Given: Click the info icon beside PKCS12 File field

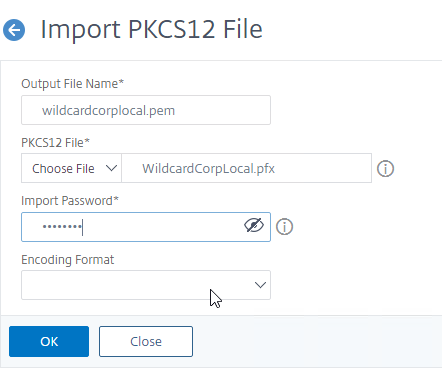Looking at the screenshot, I should 385,168.
